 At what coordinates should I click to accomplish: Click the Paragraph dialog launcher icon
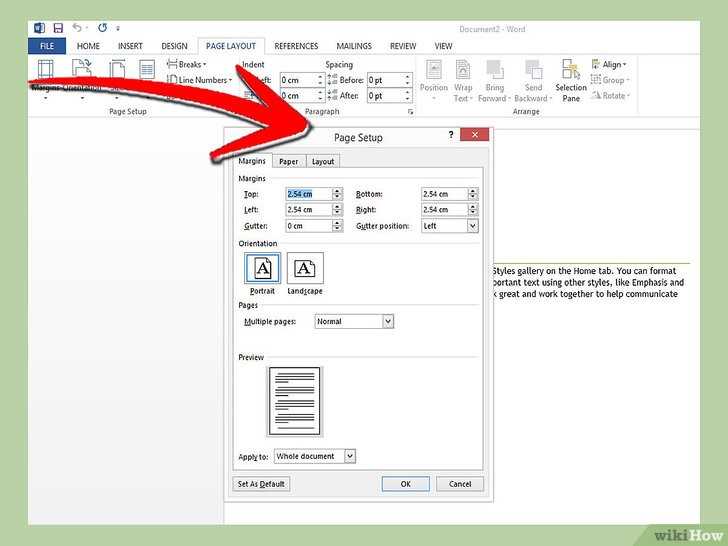[410, 111]
